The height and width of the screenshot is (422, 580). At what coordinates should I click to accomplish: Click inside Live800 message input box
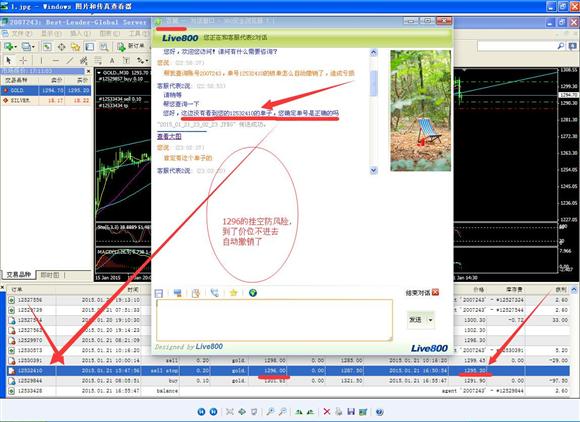274,320
